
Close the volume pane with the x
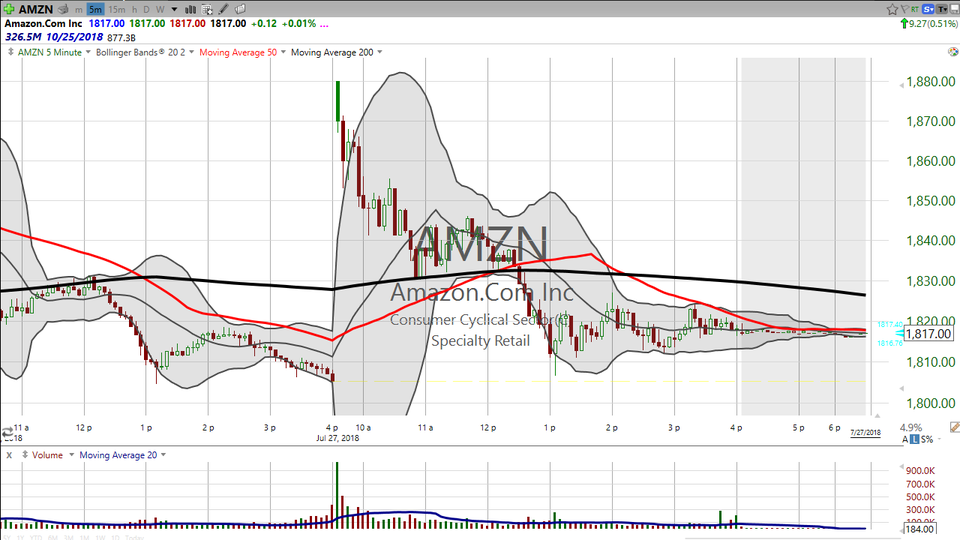coord(8,455)
